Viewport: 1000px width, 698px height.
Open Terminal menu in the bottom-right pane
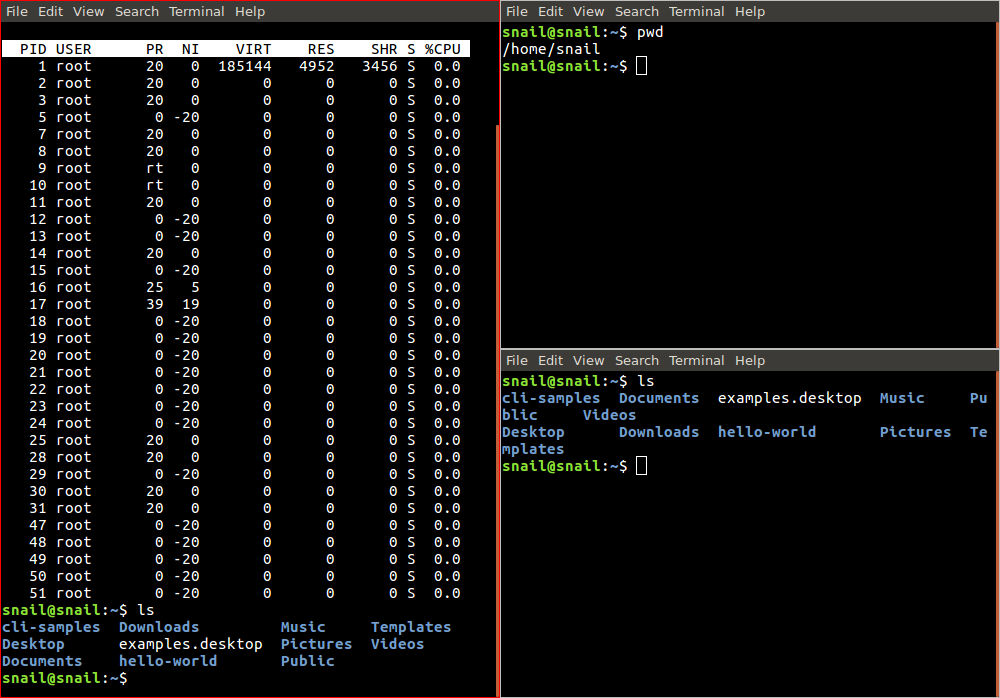[697, 361]
